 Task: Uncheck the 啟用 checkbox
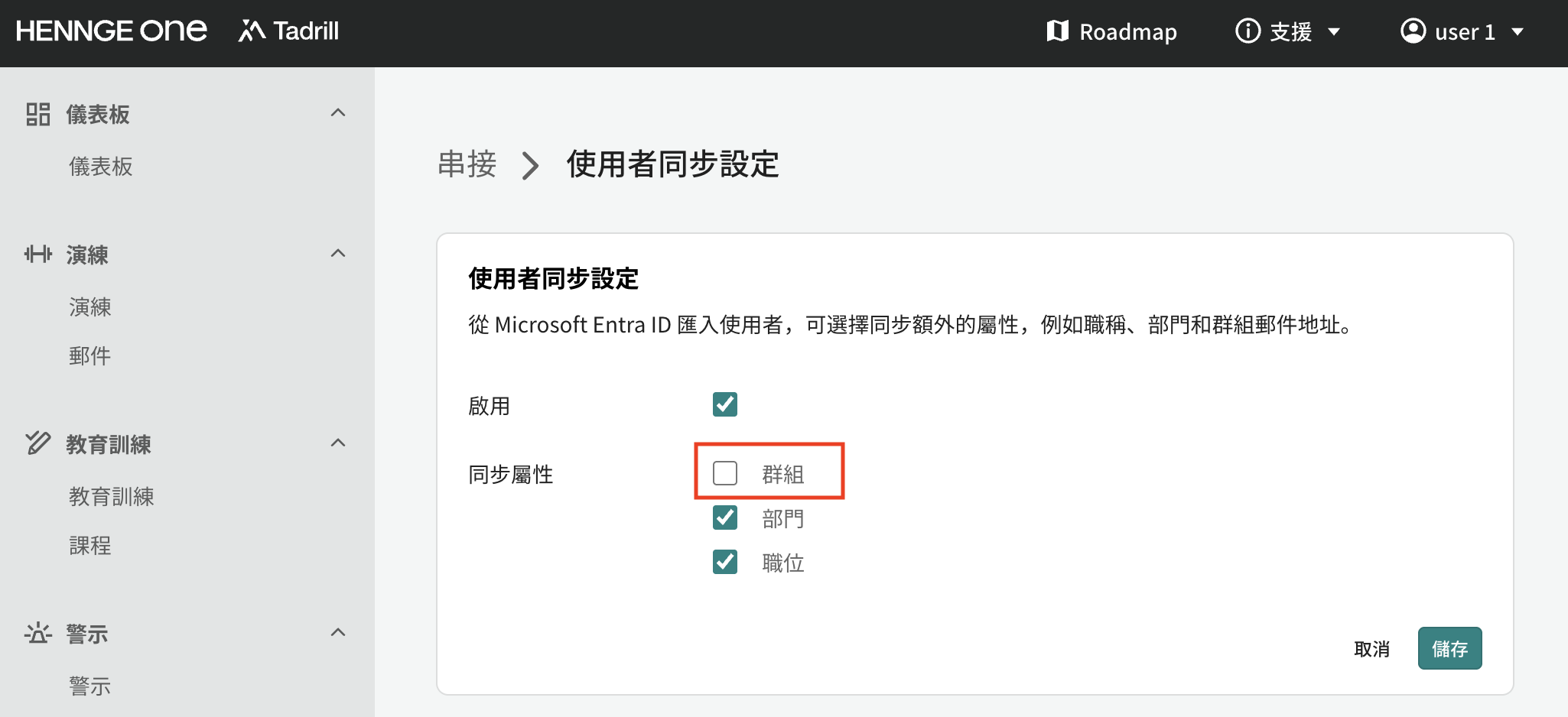725,404
